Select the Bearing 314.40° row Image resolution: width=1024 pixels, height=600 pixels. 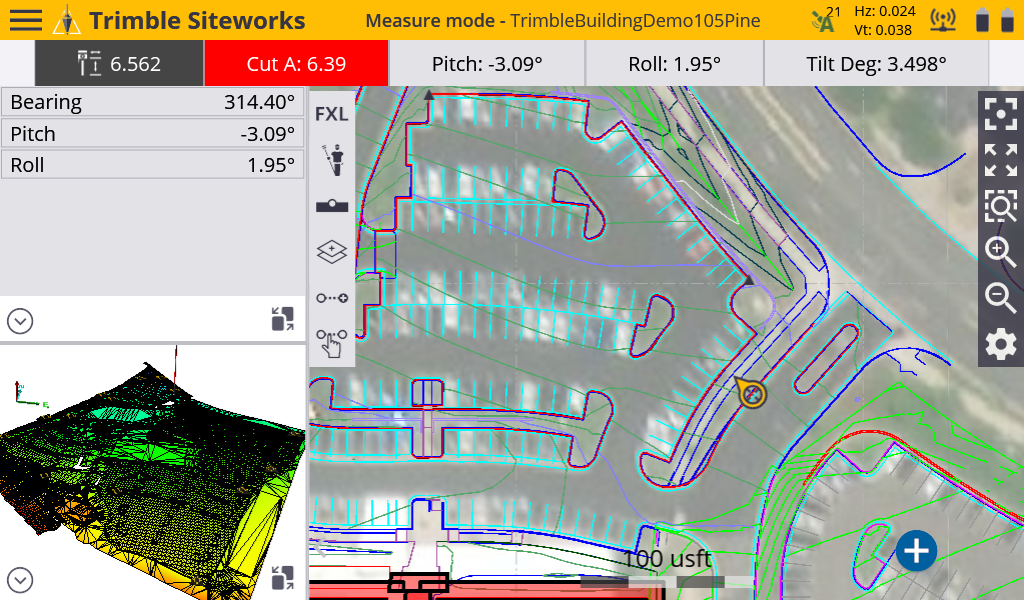[153, 103]
